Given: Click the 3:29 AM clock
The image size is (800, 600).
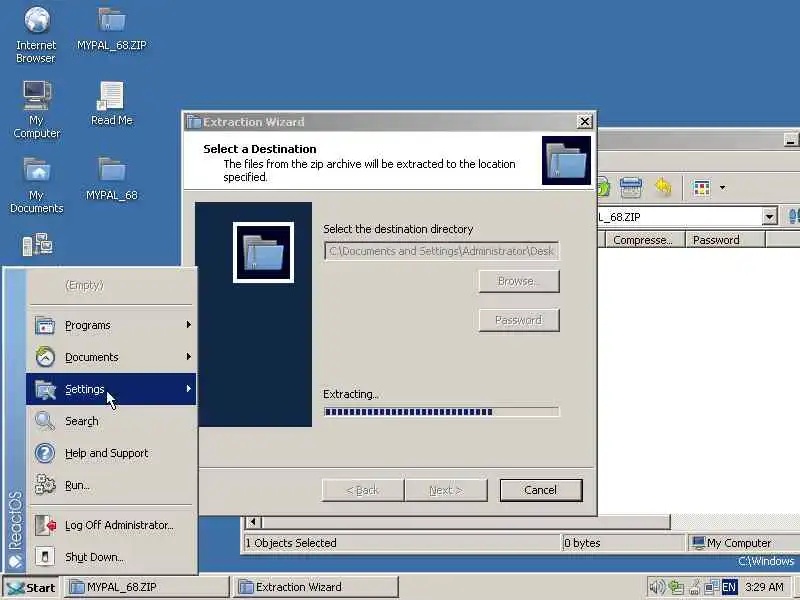Looking at the screenshot, I should click(x=764, y=587).
